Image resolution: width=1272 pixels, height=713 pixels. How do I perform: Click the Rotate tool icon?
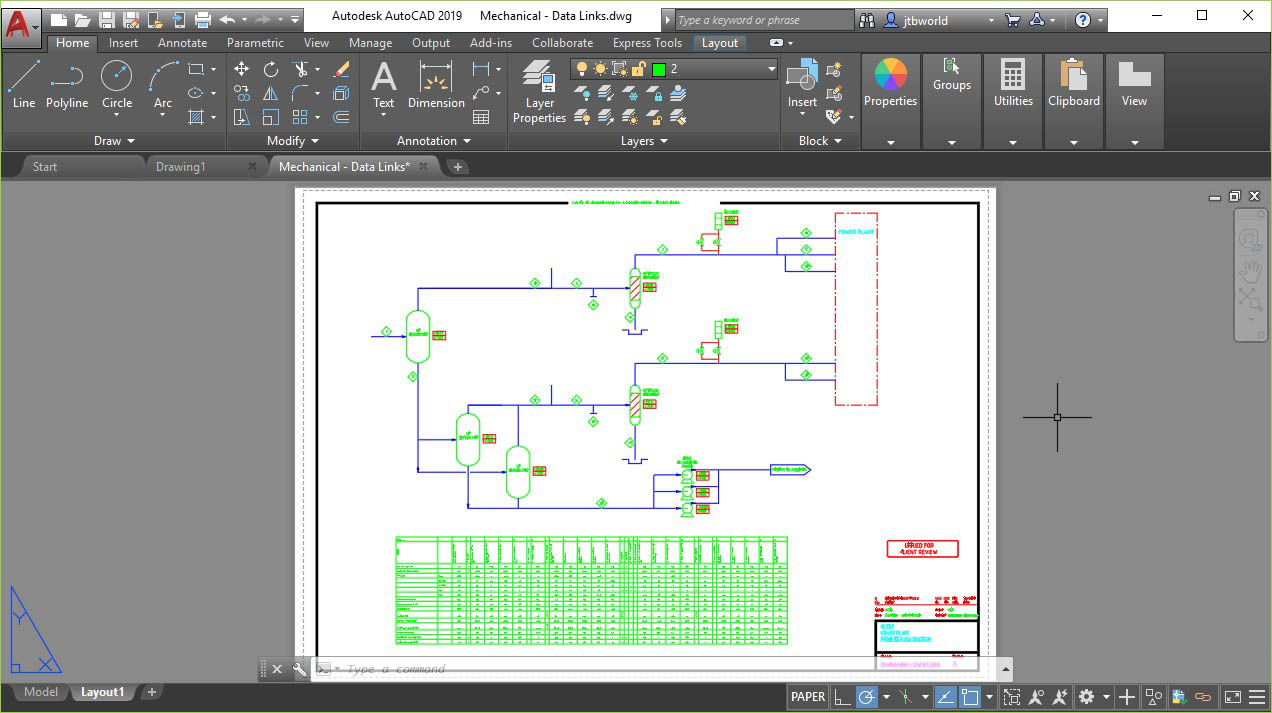pyautogui.click(x=271, y=69)
